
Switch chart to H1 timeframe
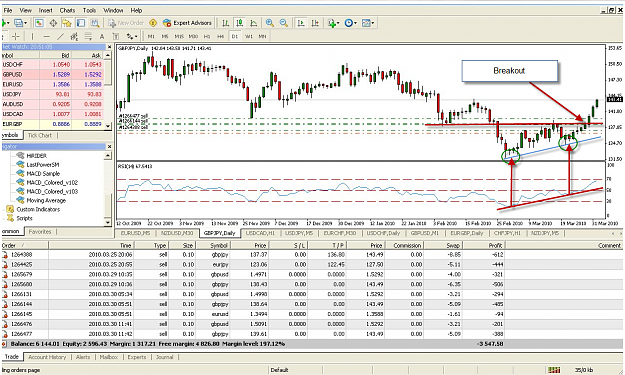[x=207, y=36]
